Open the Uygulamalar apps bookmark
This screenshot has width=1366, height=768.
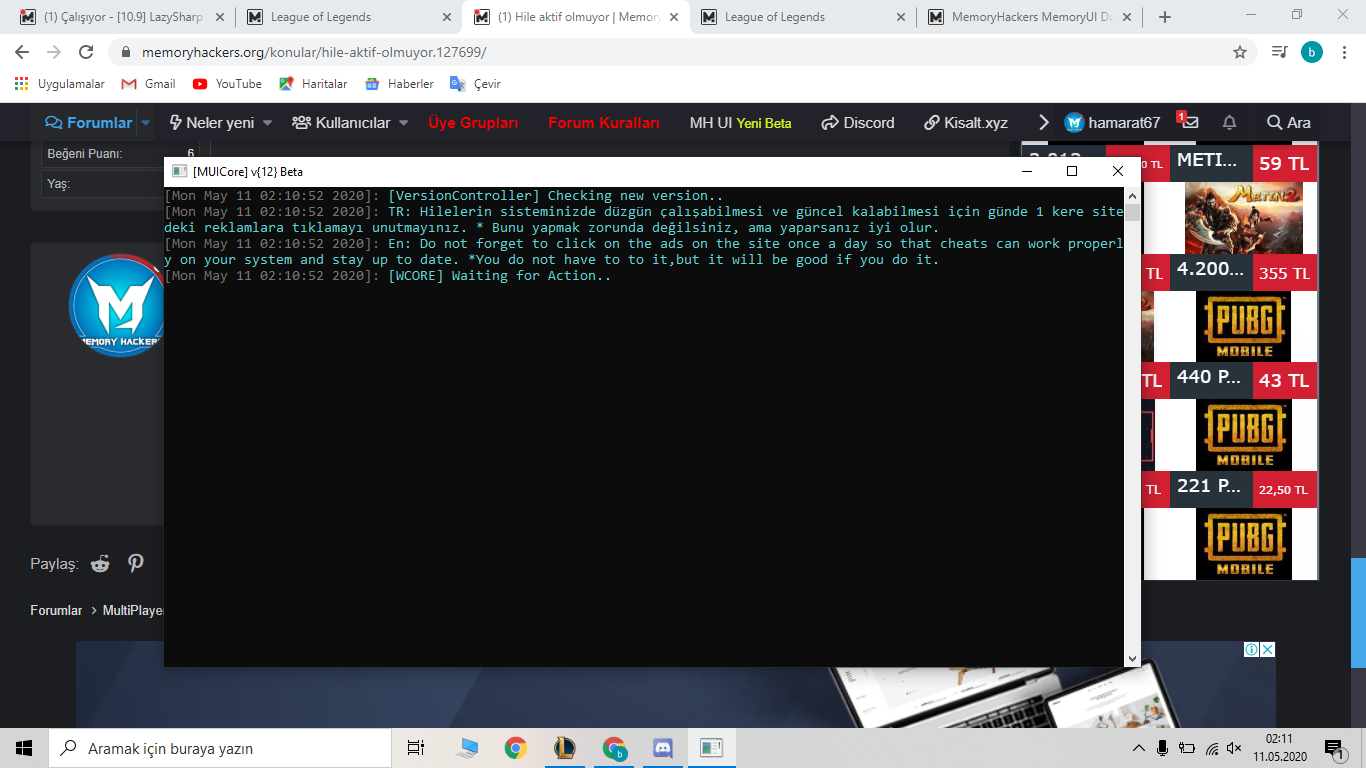tap(60, 84)
